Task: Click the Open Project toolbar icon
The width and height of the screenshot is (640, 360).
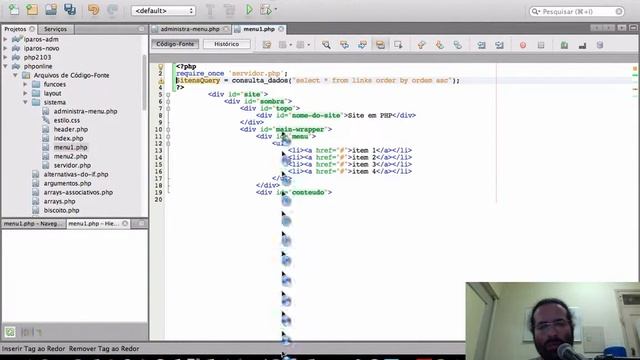Action: pos(51,9)
